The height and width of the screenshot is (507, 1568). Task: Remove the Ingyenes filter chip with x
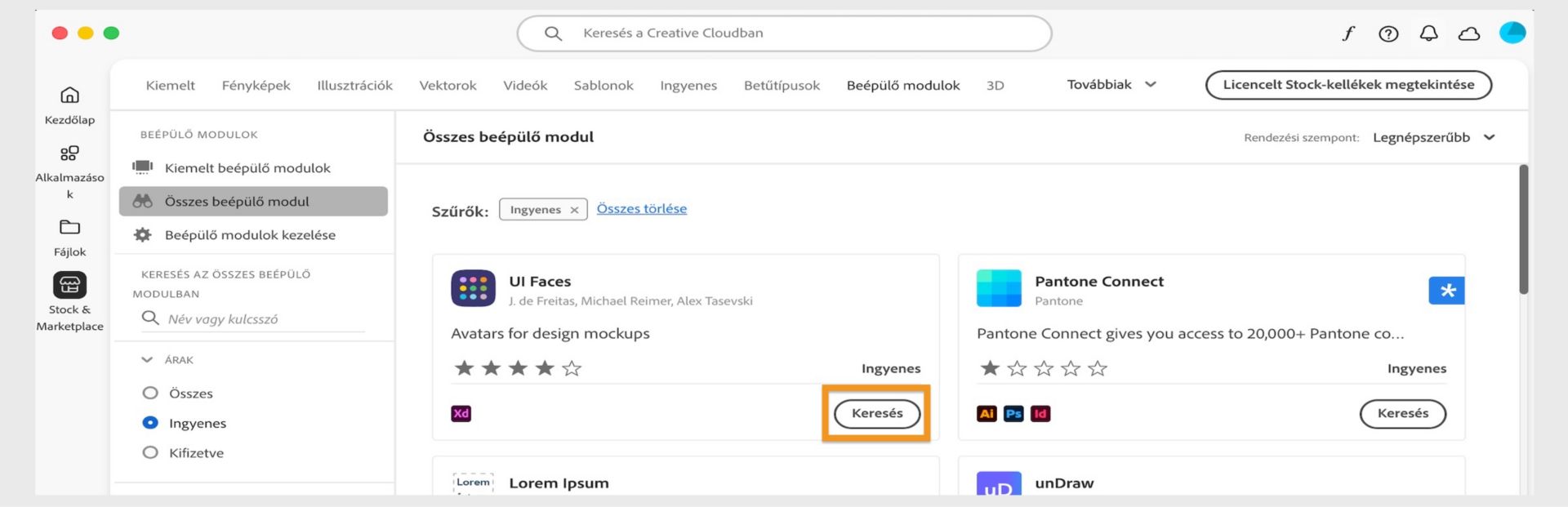(574, 210)
